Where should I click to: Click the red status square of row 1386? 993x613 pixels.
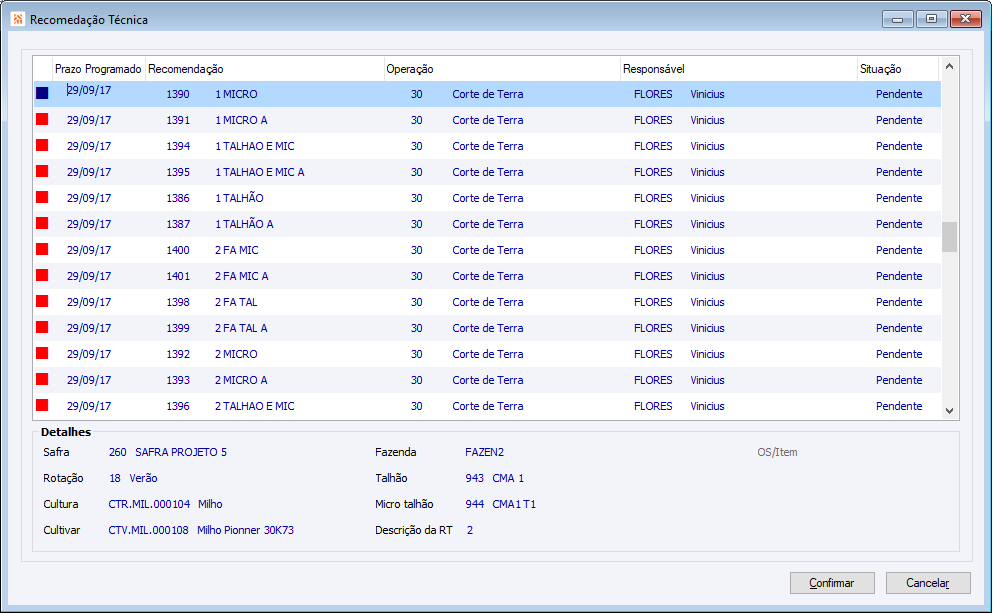click(42, 197)
